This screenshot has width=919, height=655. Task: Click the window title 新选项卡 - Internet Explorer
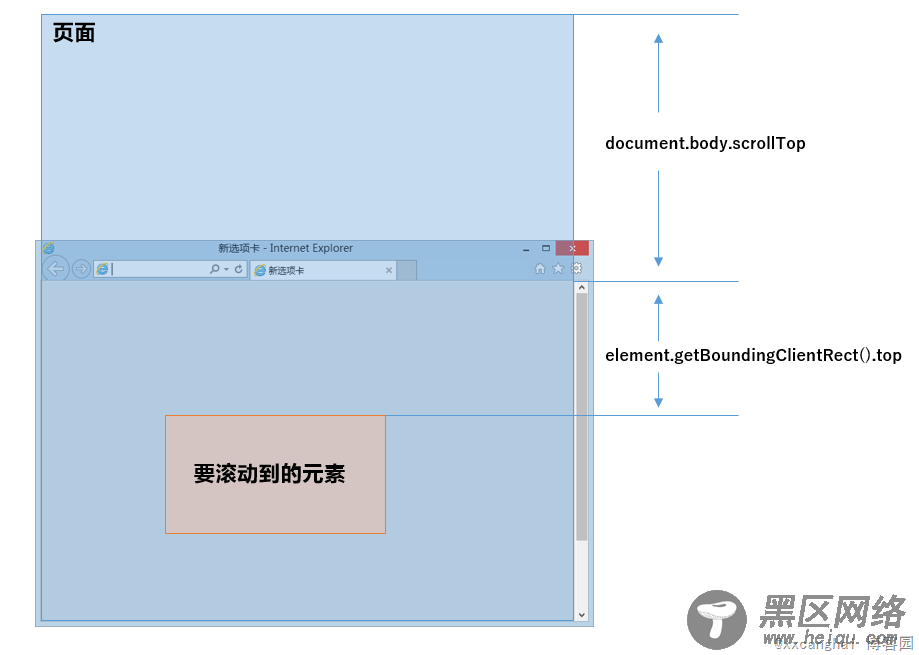click(x=285, y=248)
